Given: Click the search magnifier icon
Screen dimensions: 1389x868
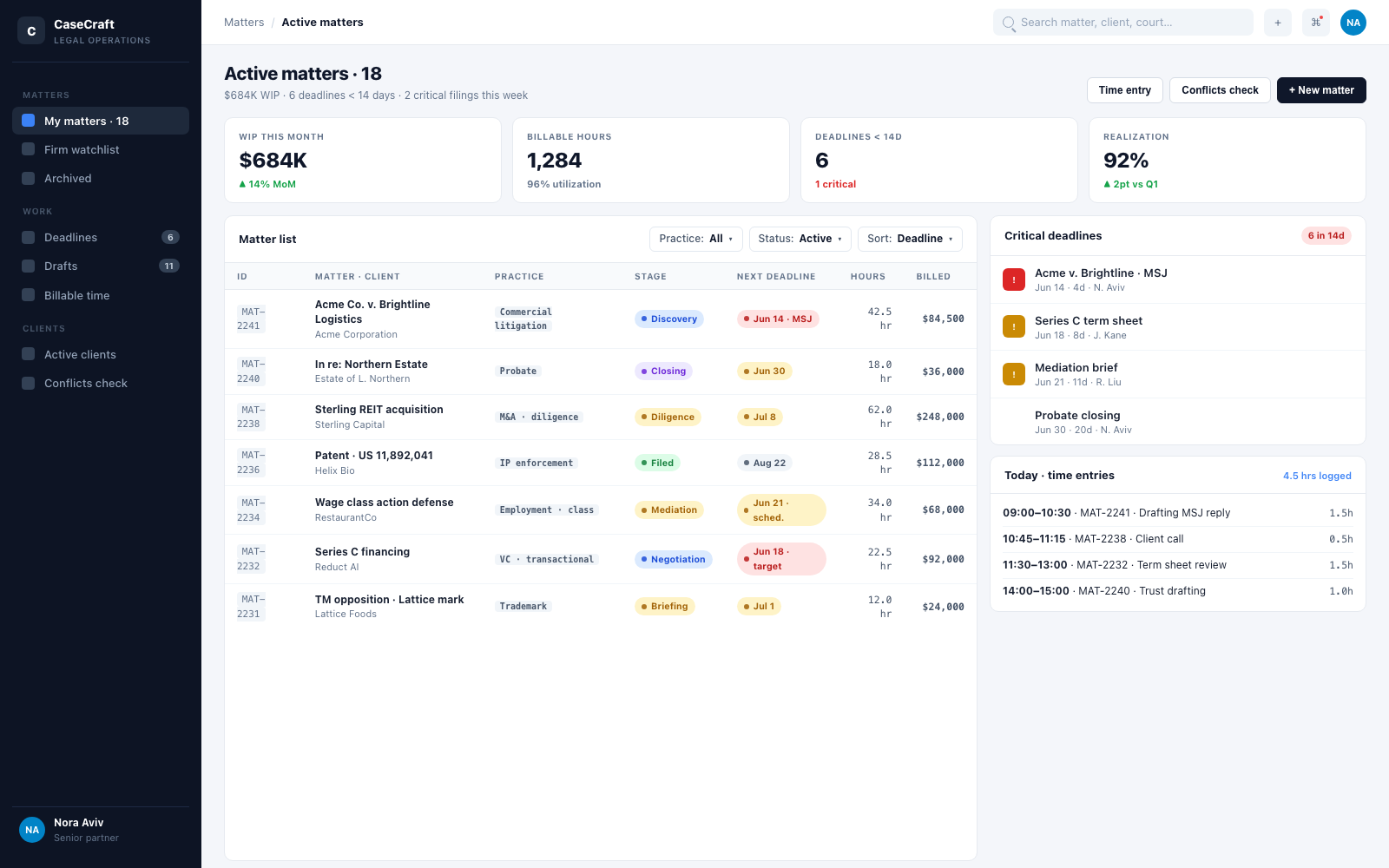Looking at the screenshot, I should 1009,23.
